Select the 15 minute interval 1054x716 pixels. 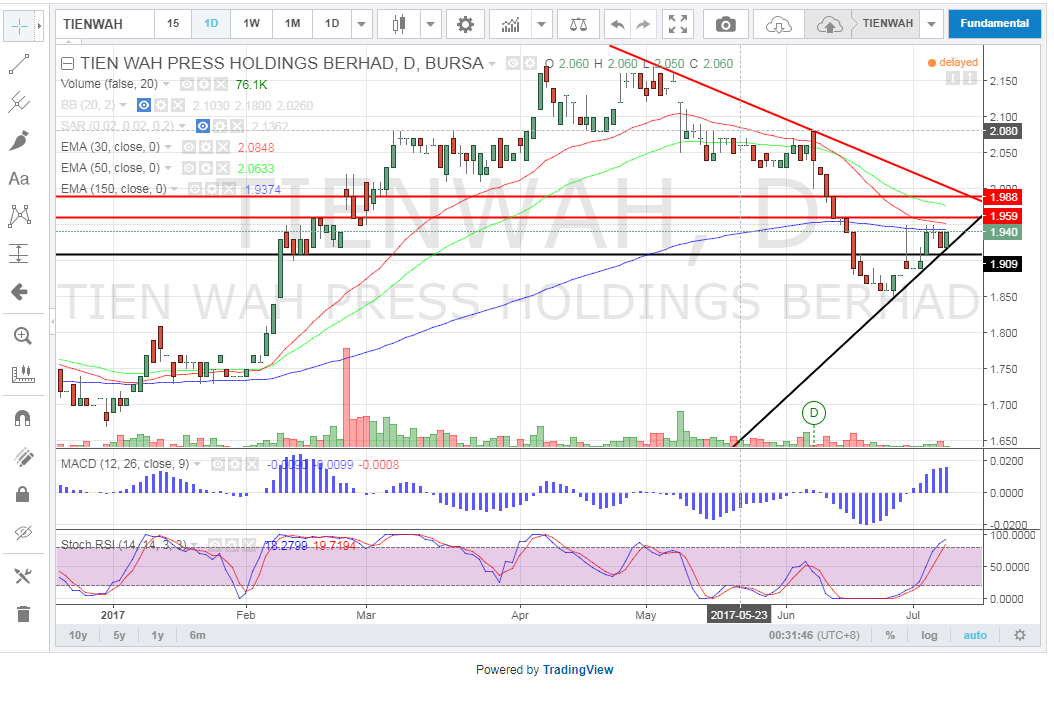pyautogui.click(x=173, y=24)
